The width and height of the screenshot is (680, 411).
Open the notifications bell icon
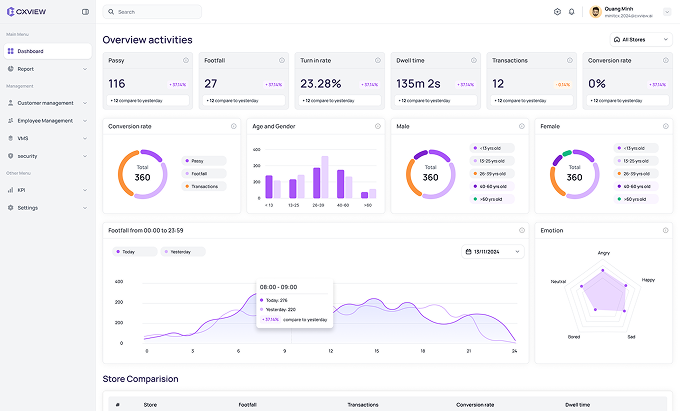click(572, 12)
